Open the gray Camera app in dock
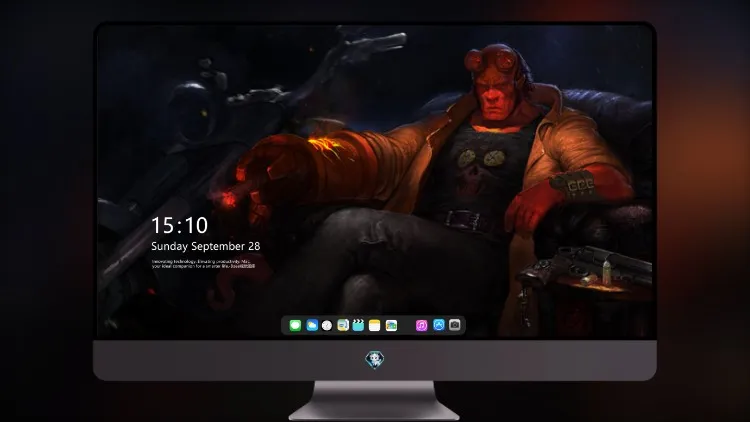 tap(455, 325)
